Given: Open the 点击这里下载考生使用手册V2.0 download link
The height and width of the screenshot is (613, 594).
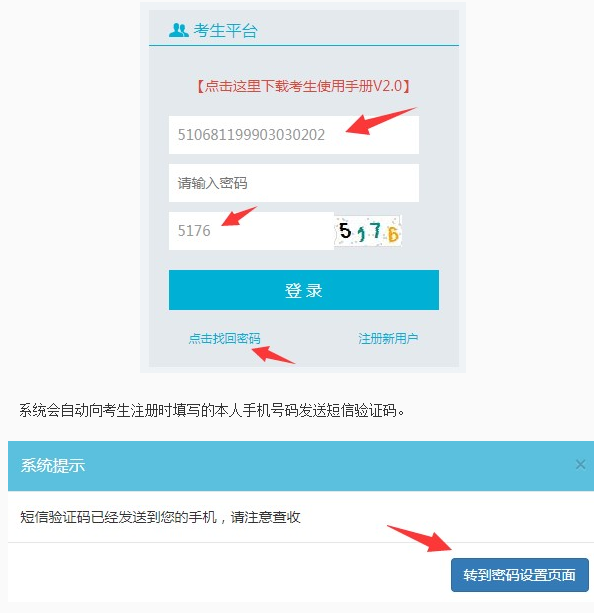Looking at the screenshot, I should pos(303,86).
